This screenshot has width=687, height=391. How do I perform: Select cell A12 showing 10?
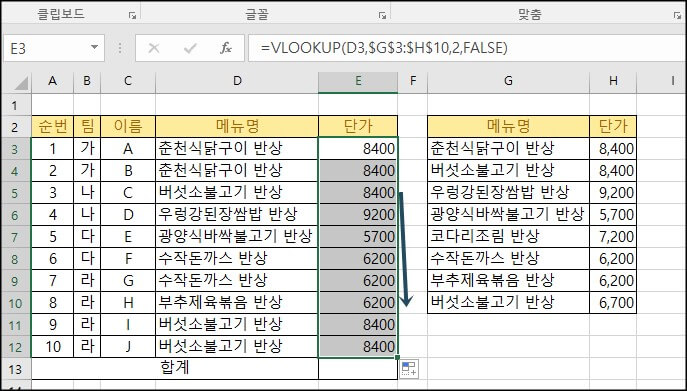(x=53, y=347)
